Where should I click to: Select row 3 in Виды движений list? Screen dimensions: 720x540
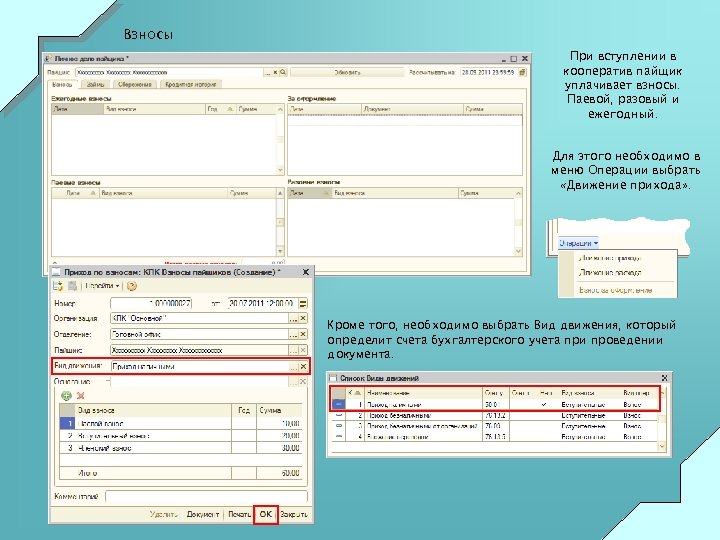pyautogui.click(x=495, y=426)
